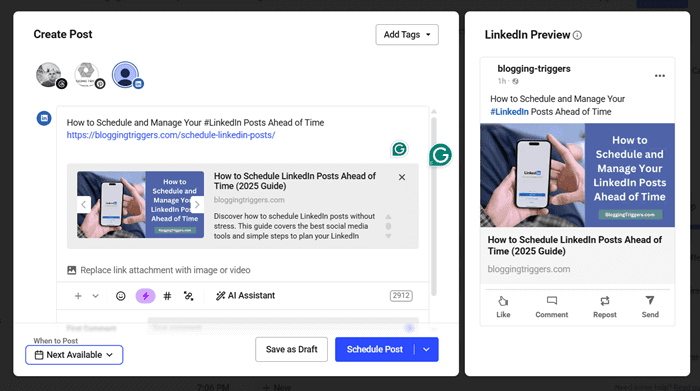Remove the link preview attachment with X
This screenshot has width=700, height=391.
tap(402, 177)
